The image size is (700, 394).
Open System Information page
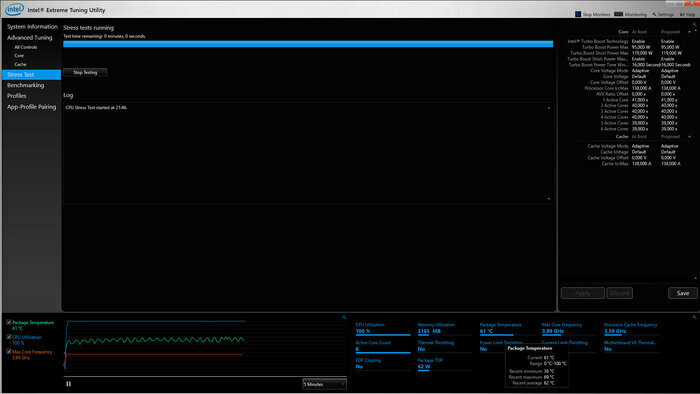[x=32, y=27]
